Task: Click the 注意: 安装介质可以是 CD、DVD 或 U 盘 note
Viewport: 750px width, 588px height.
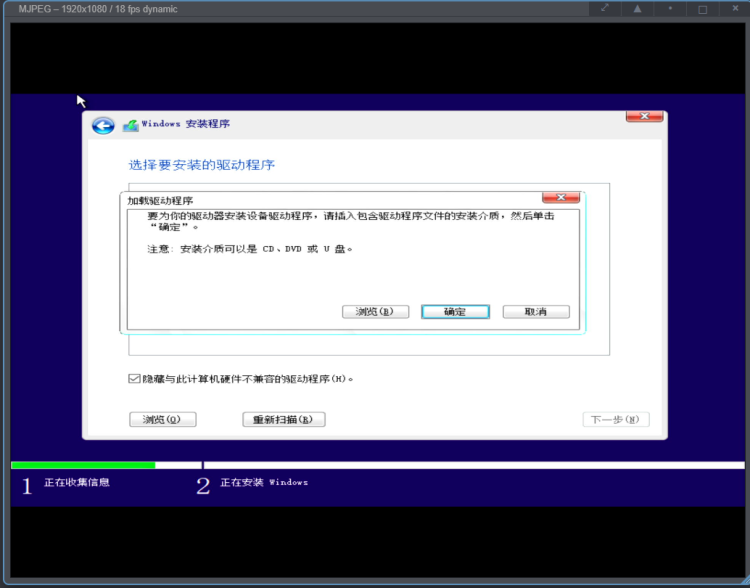Action: pyautogui.click(x=250, y=249)
